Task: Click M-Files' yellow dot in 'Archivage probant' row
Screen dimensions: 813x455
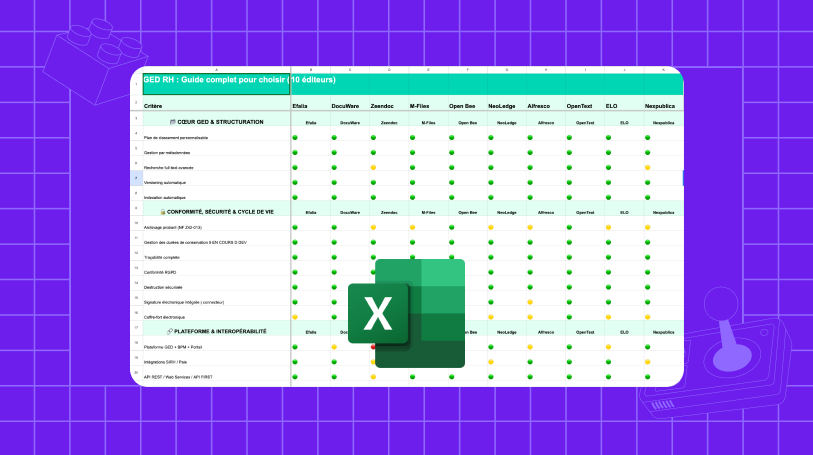Action: click(412, 228)
